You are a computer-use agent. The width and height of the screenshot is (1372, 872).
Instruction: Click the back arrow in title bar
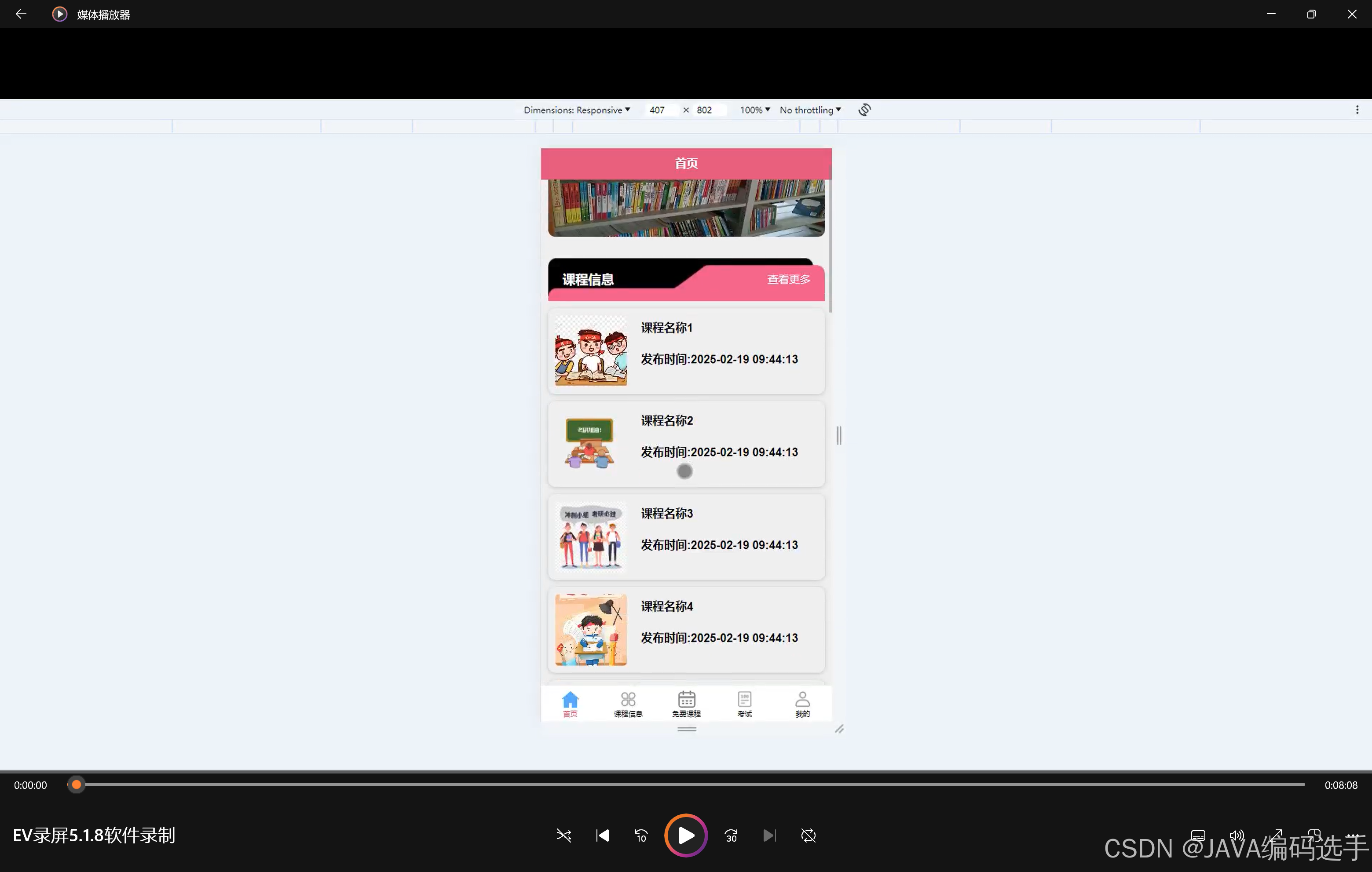tap(21, 14)
